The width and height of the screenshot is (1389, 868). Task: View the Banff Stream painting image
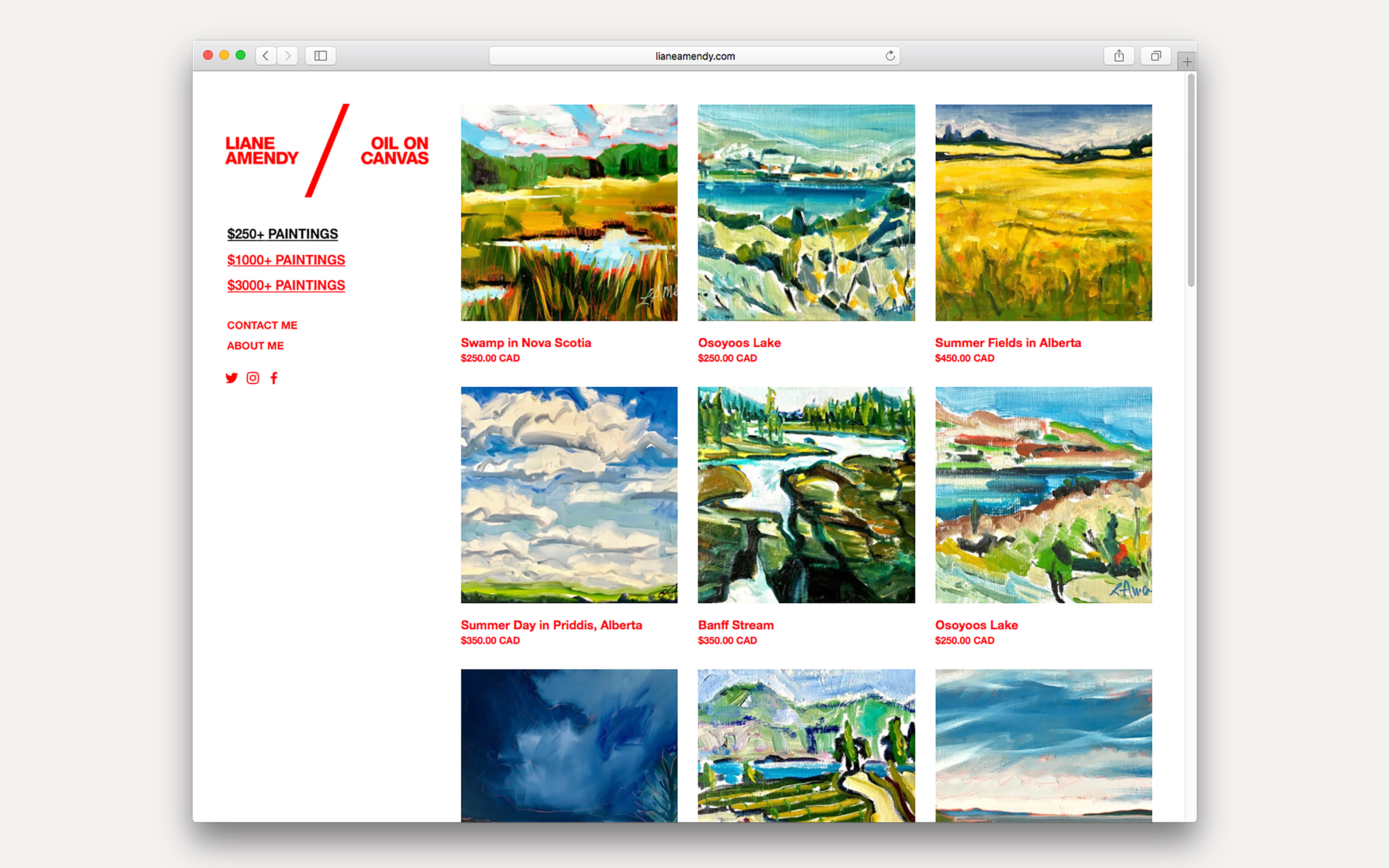806,495
